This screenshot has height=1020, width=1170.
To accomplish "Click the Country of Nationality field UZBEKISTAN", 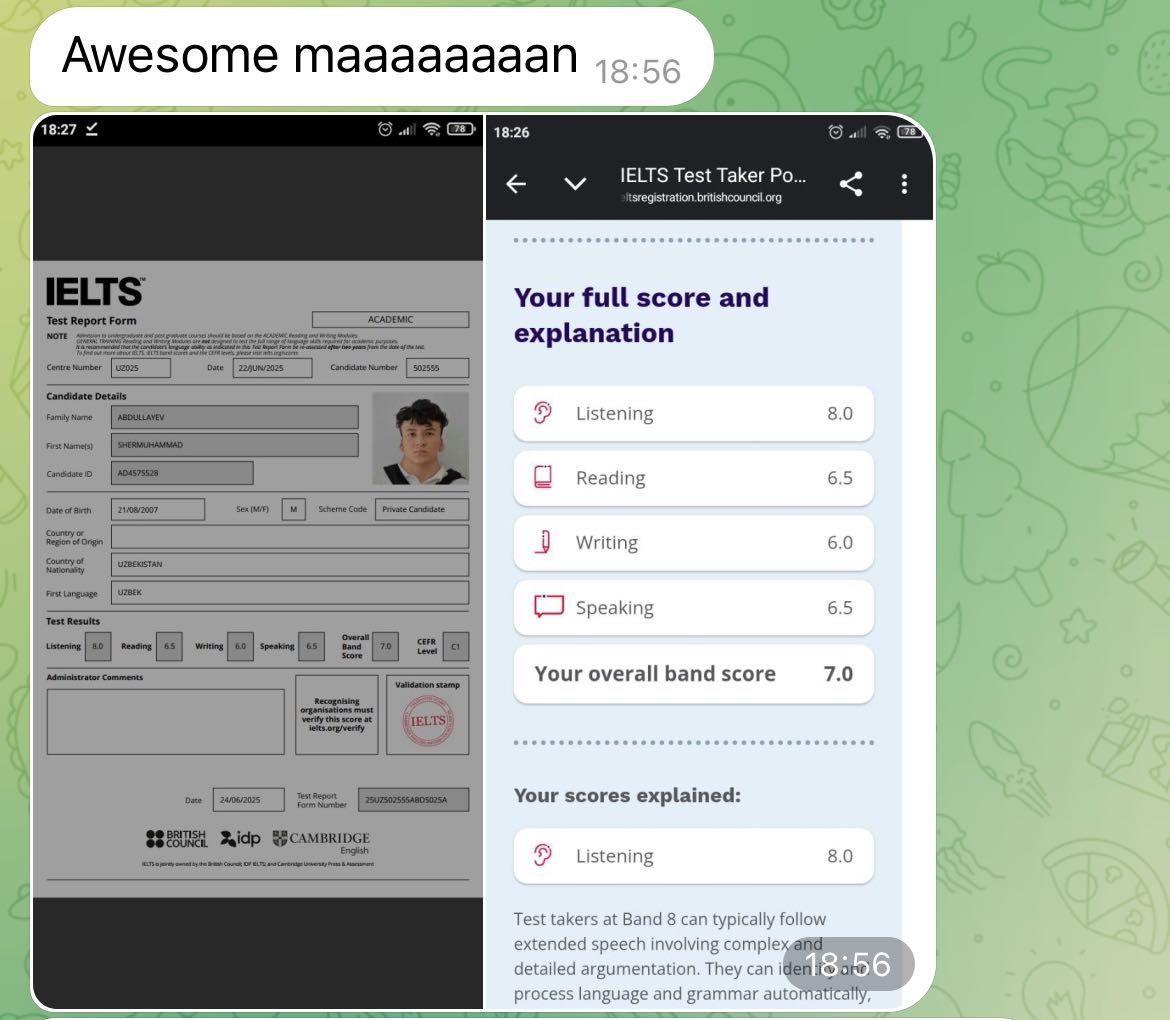I will pos(290,564).
